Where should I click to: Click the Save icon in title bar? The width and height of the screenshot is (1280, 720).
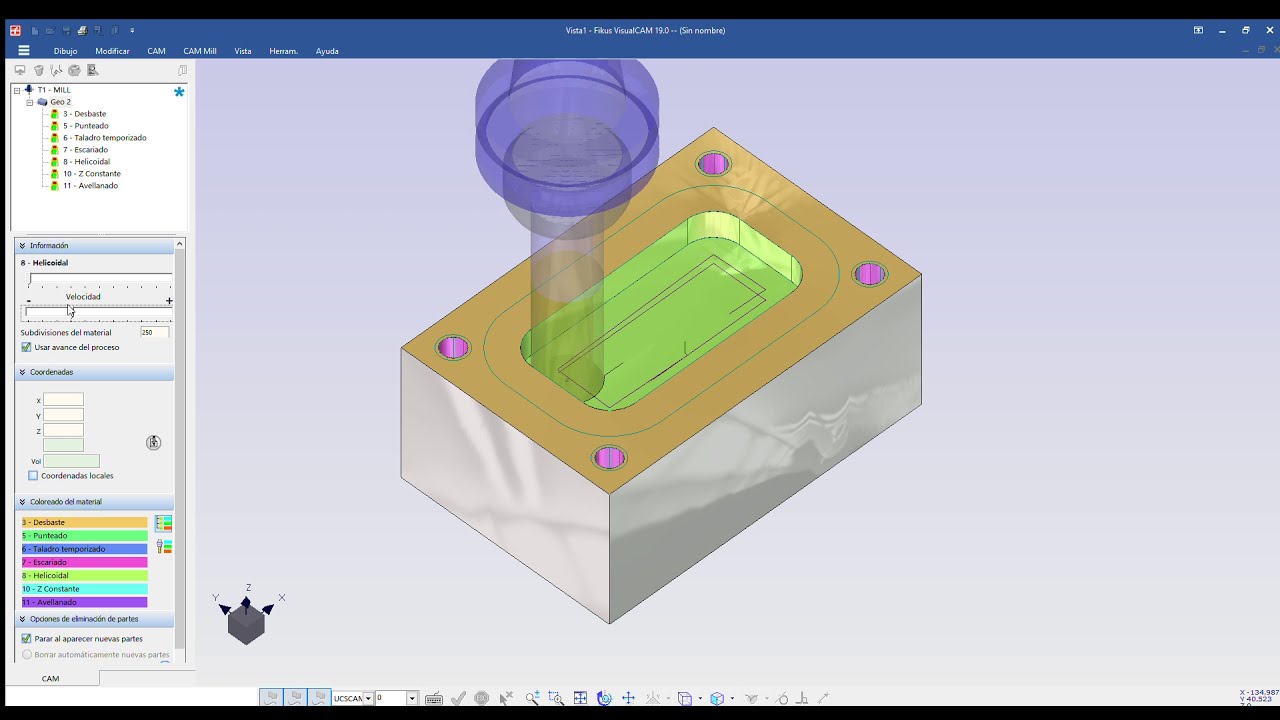click(x=66, y=31)
